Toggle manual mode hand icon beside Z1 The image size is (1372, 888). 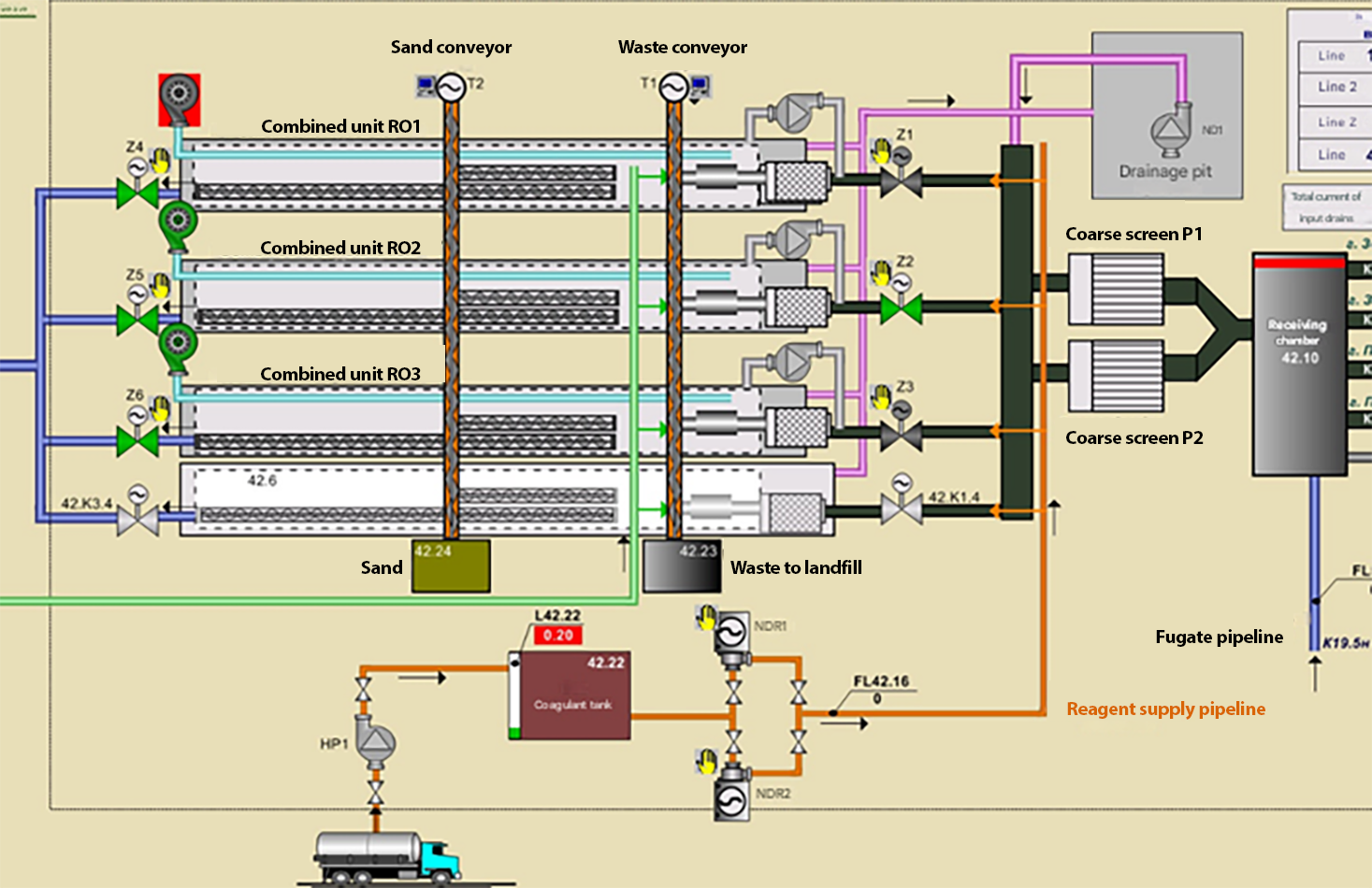(x=880, y=150)
